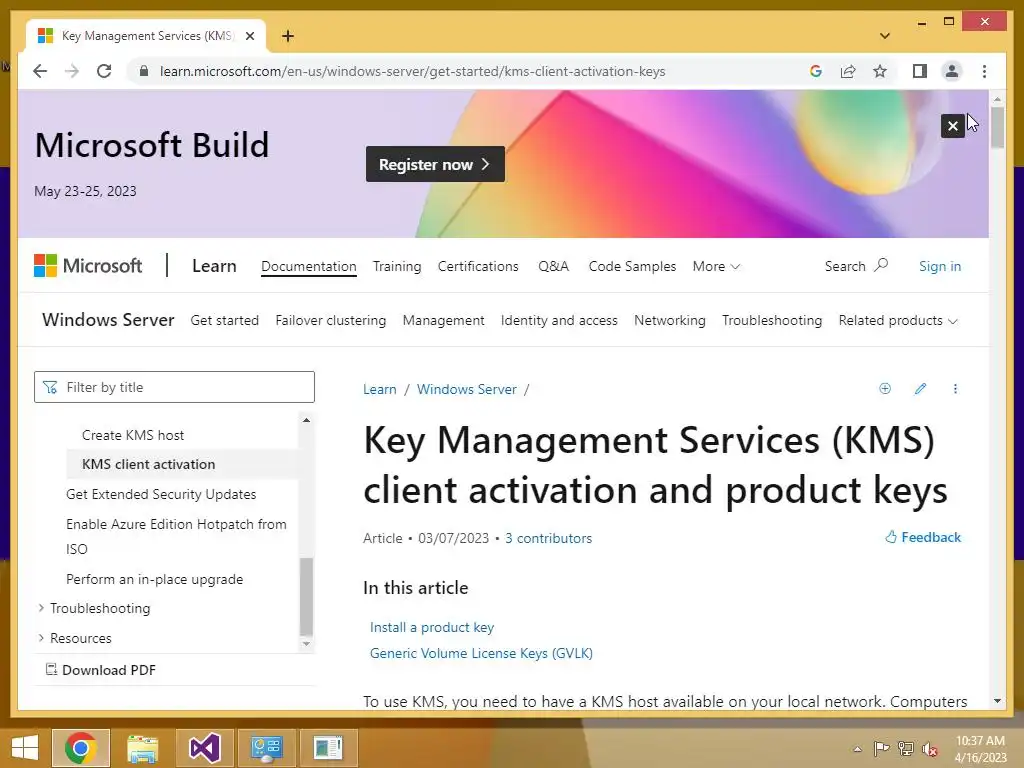Open a new tab with plus button

[x=287, y=36]
